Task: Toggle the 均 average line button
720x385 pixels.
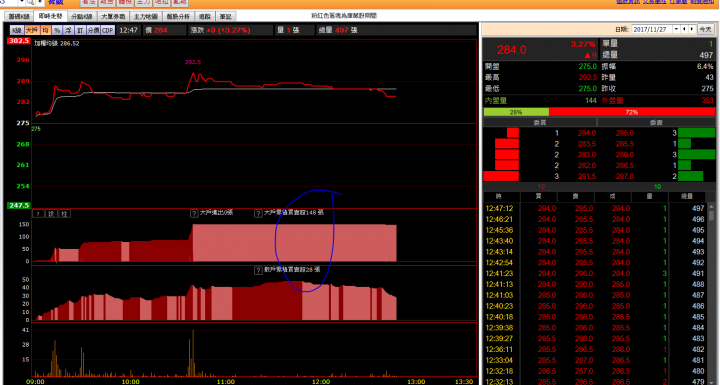Action: pos(45,30)
